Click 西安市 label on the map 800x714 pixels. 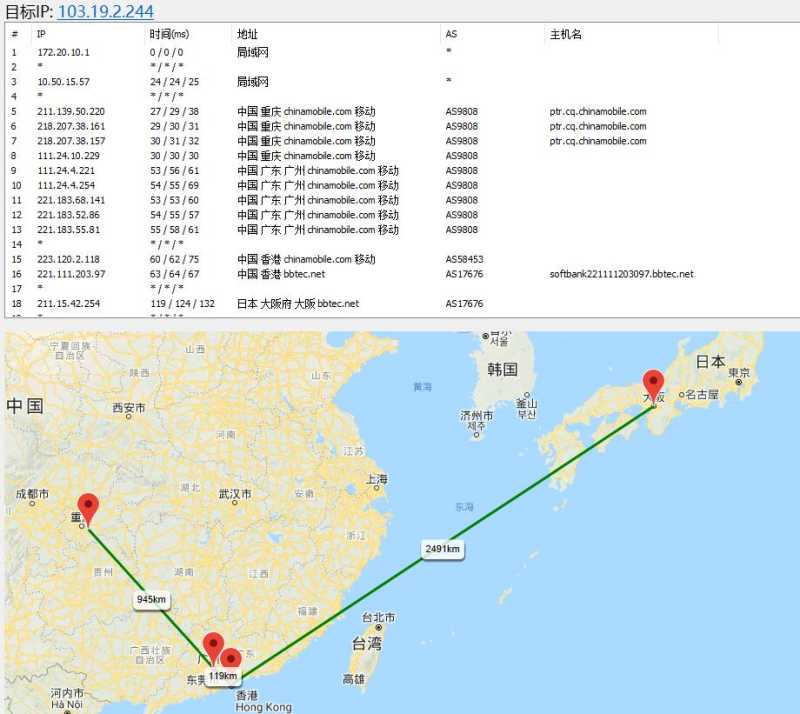tap(129, 407)
